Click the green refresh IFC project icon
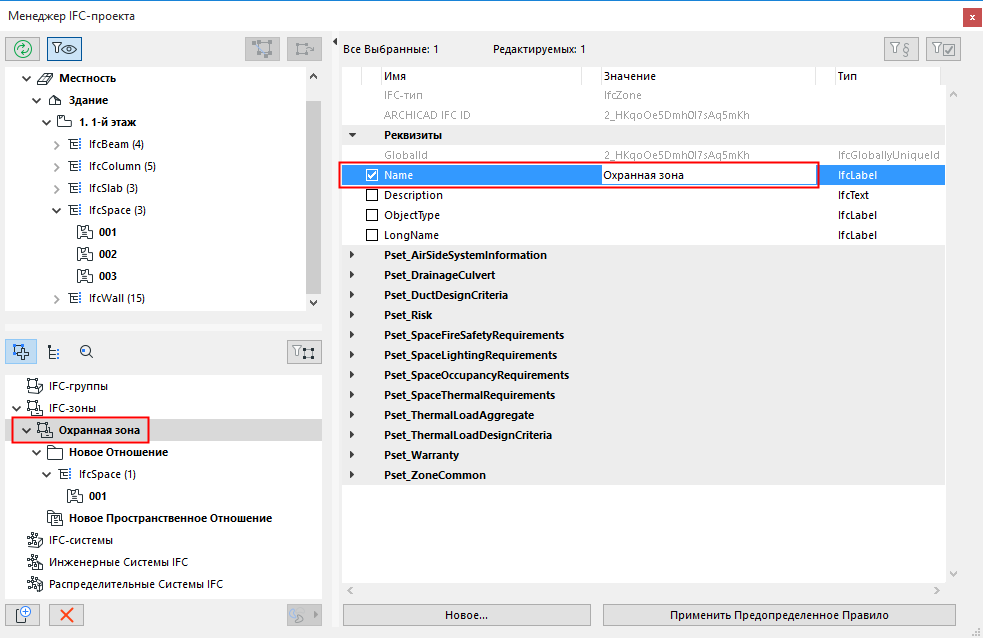 20,48
